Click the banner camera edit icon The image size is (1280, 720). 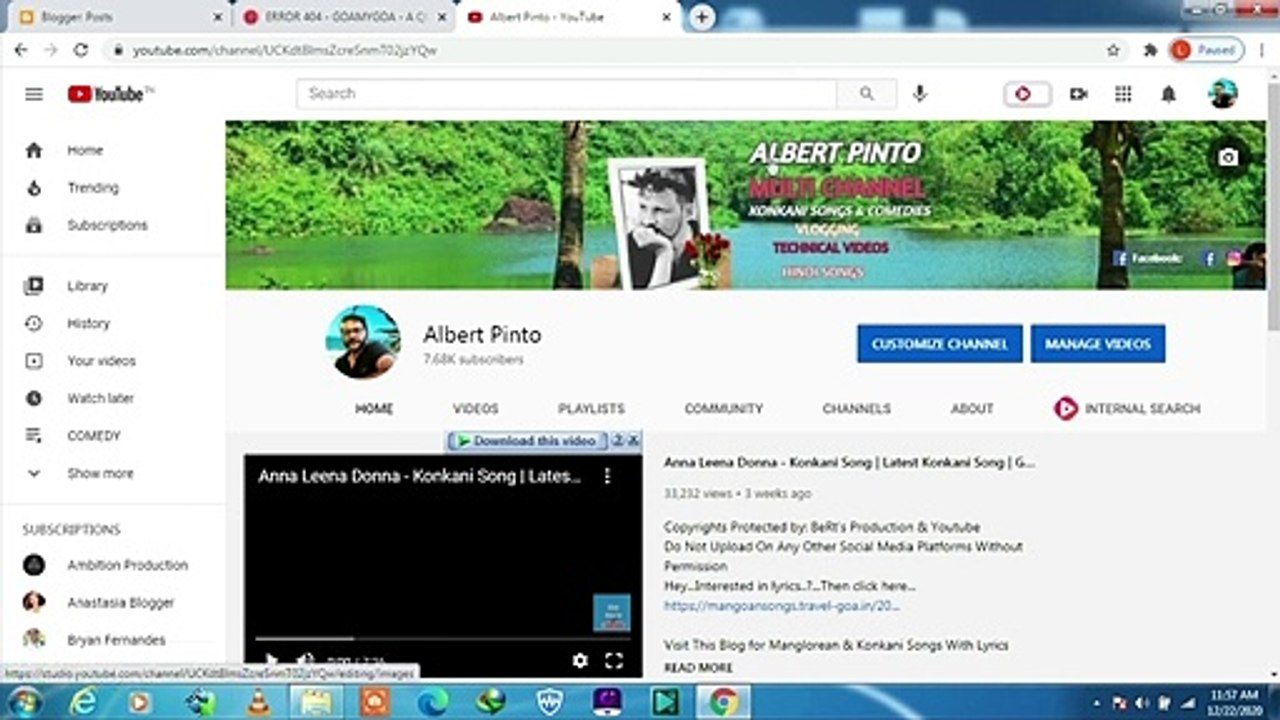1229,157
